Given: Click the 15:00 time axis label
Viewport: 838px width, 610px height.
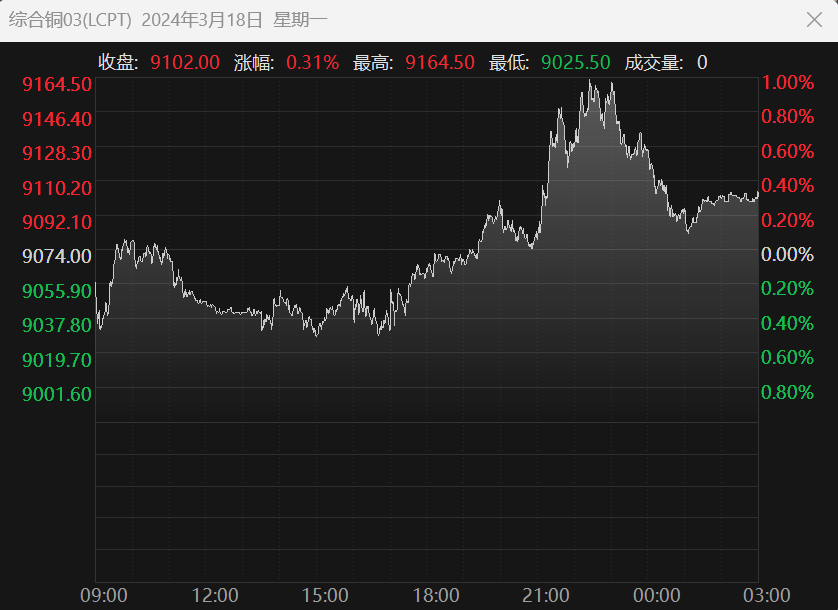Looking at the screenshot, I should (325, 596).
